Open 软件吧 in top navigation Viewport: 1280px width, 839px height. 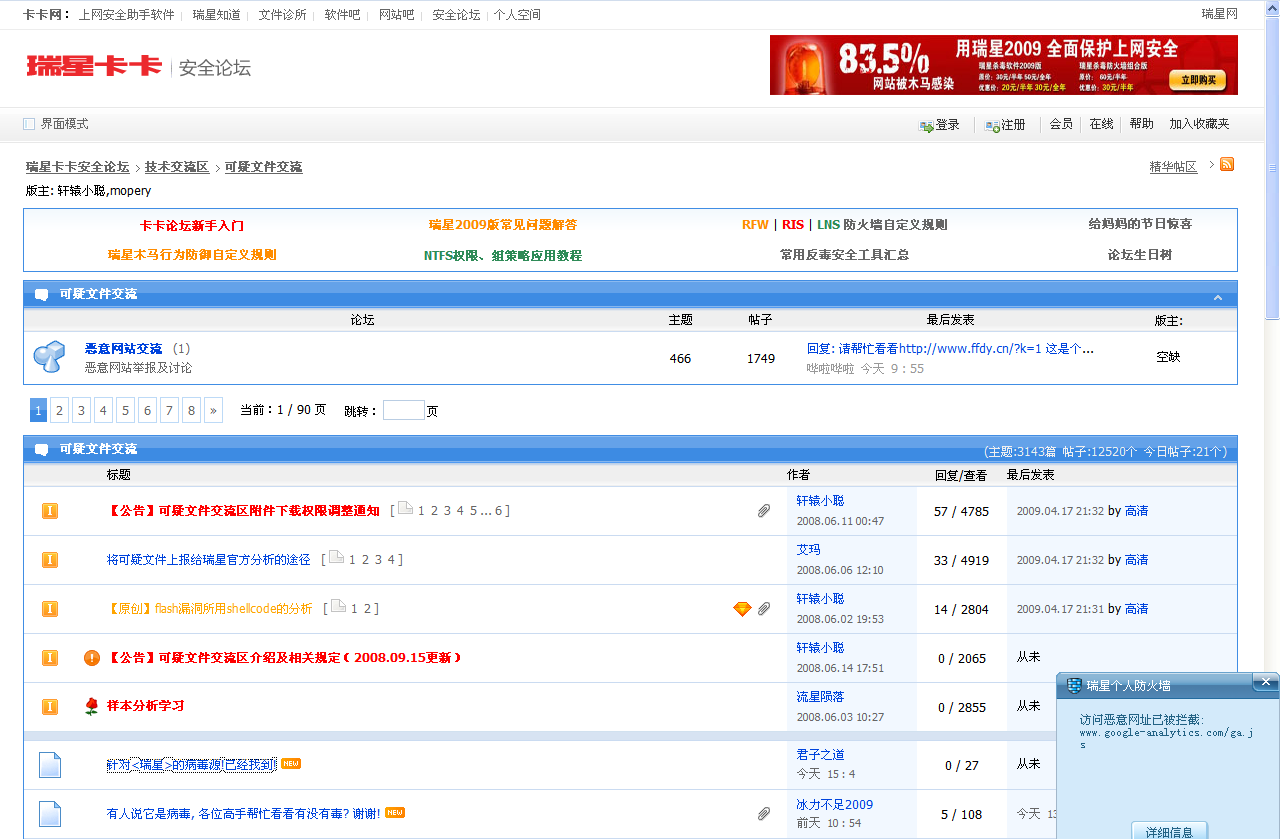click(x=342, y=15)
